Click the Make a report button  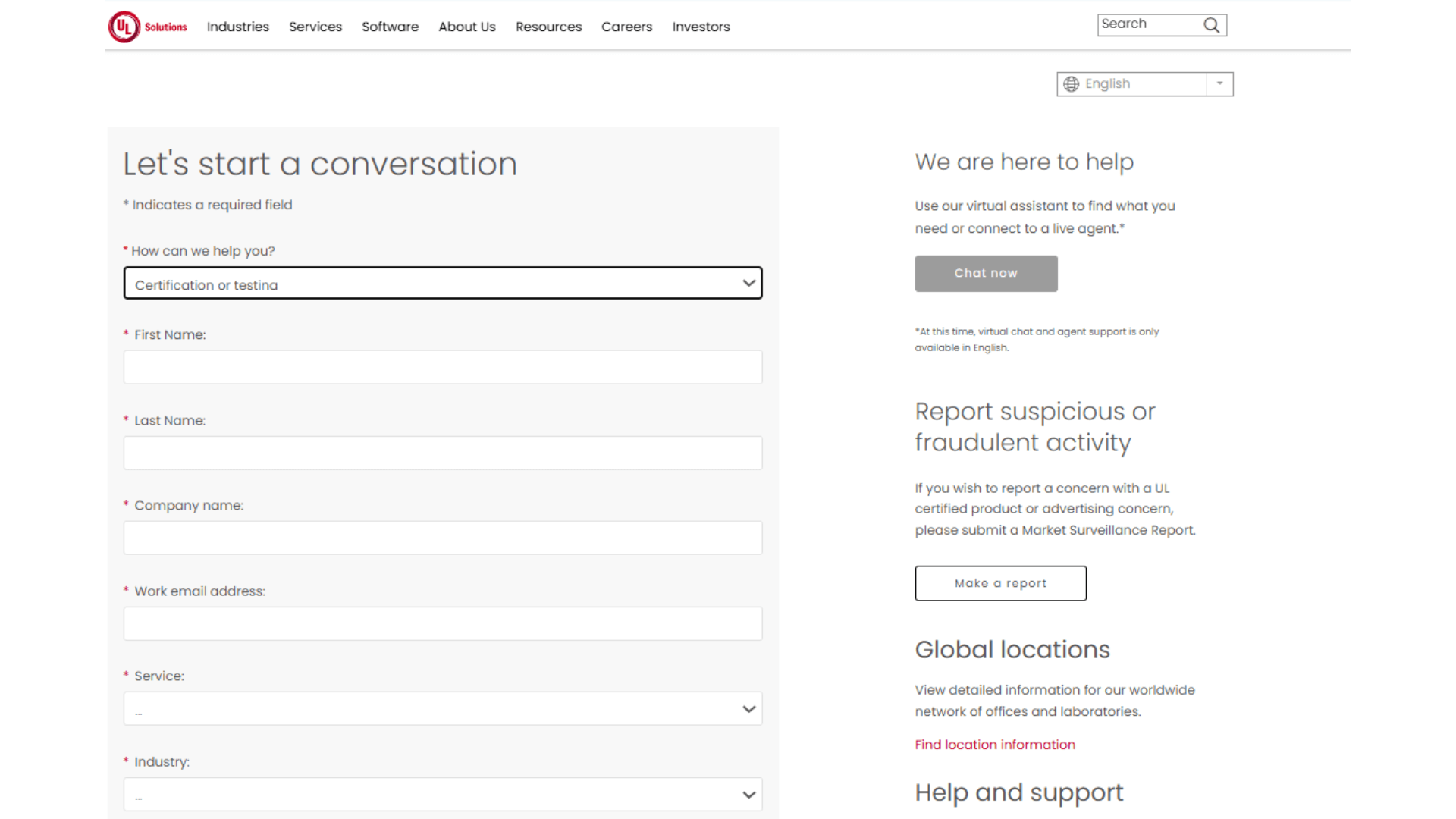point(1000,583)
